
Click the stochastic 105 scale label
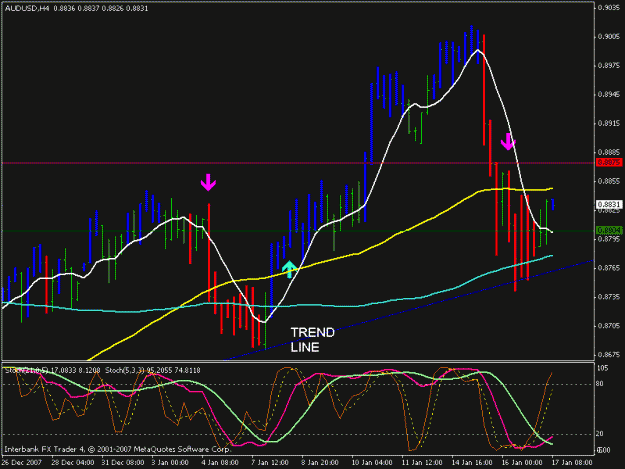pos(603,368)
